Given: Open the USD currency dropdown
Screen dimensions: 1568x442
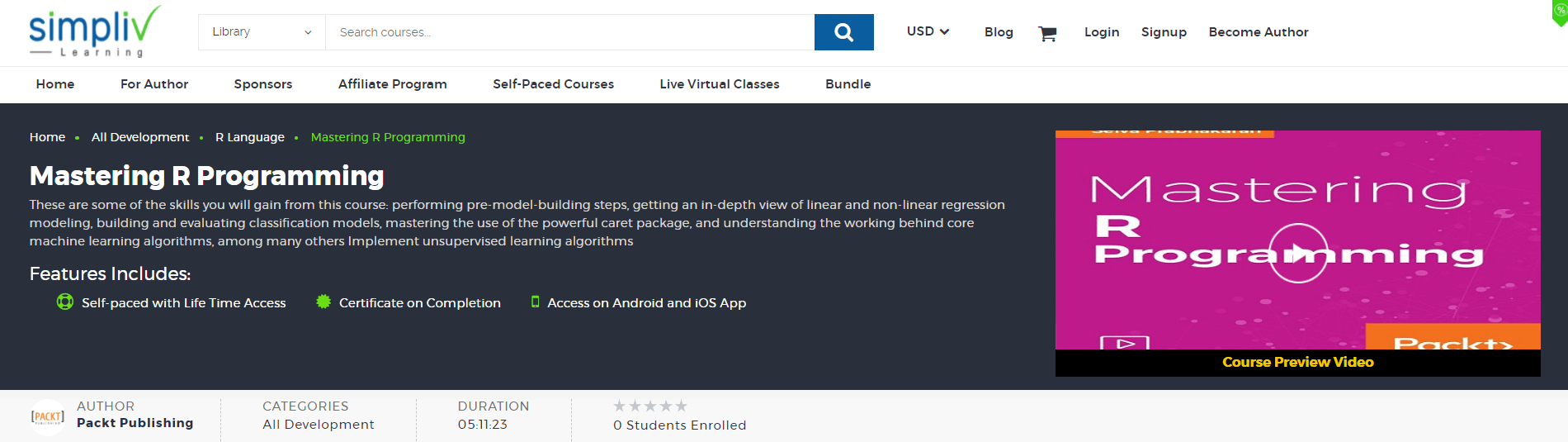Looking at the screenshot, I should coord(928,31).
